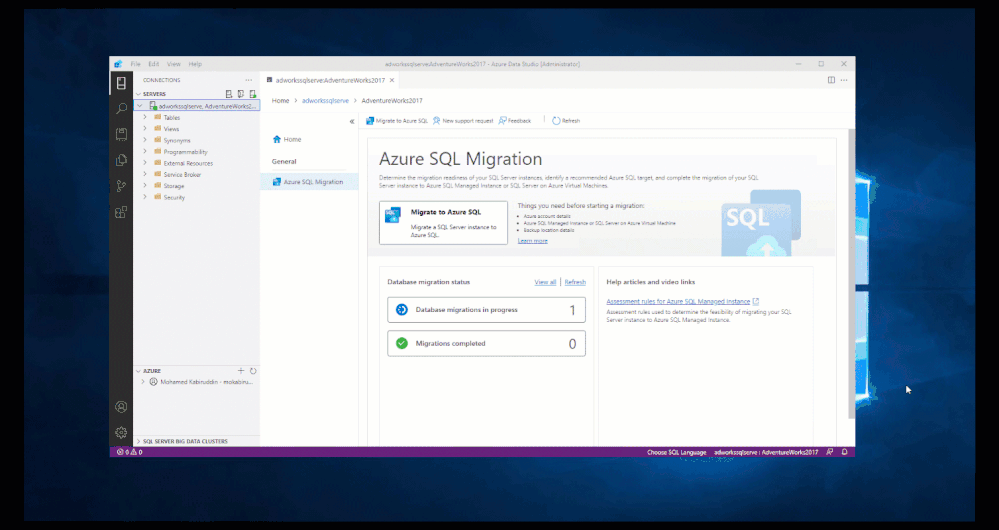Open the Help menu
The image size is (999, 530).
(x=195, y=64)
